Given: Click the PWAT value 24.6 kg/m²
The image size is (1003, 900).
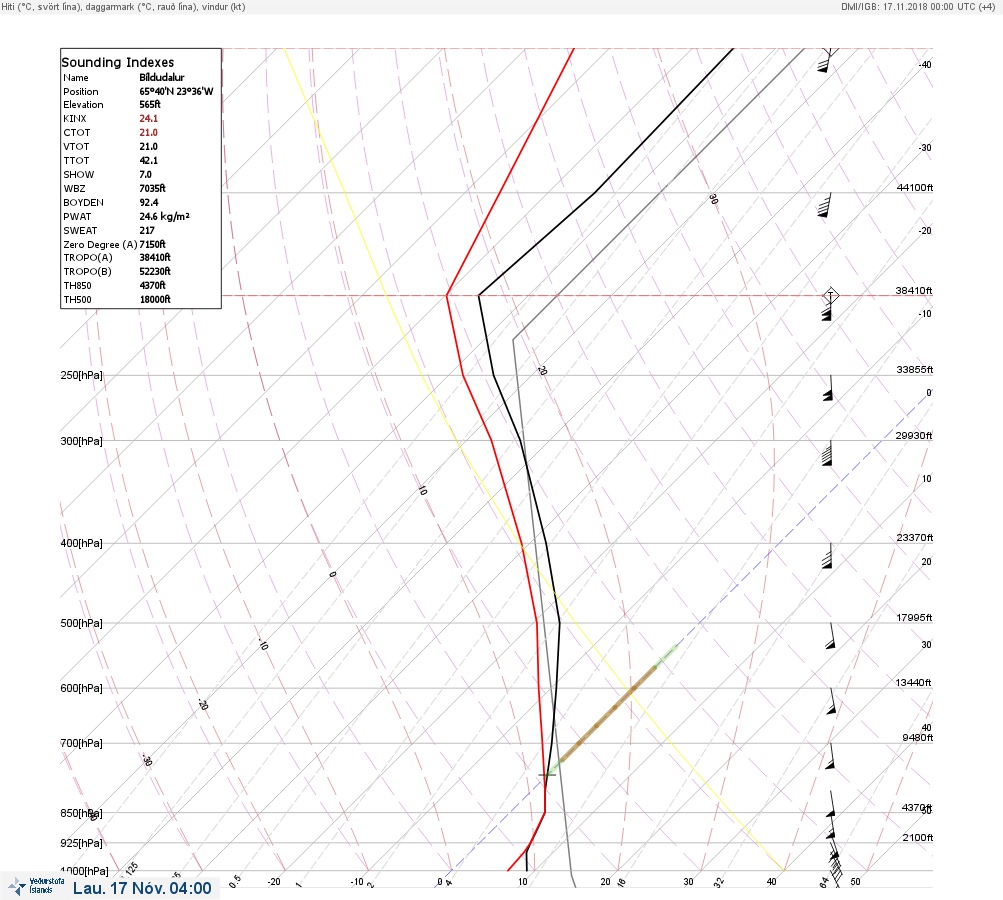Looking at the screenshot, I should pyautogui.click(x=164, y=217).
